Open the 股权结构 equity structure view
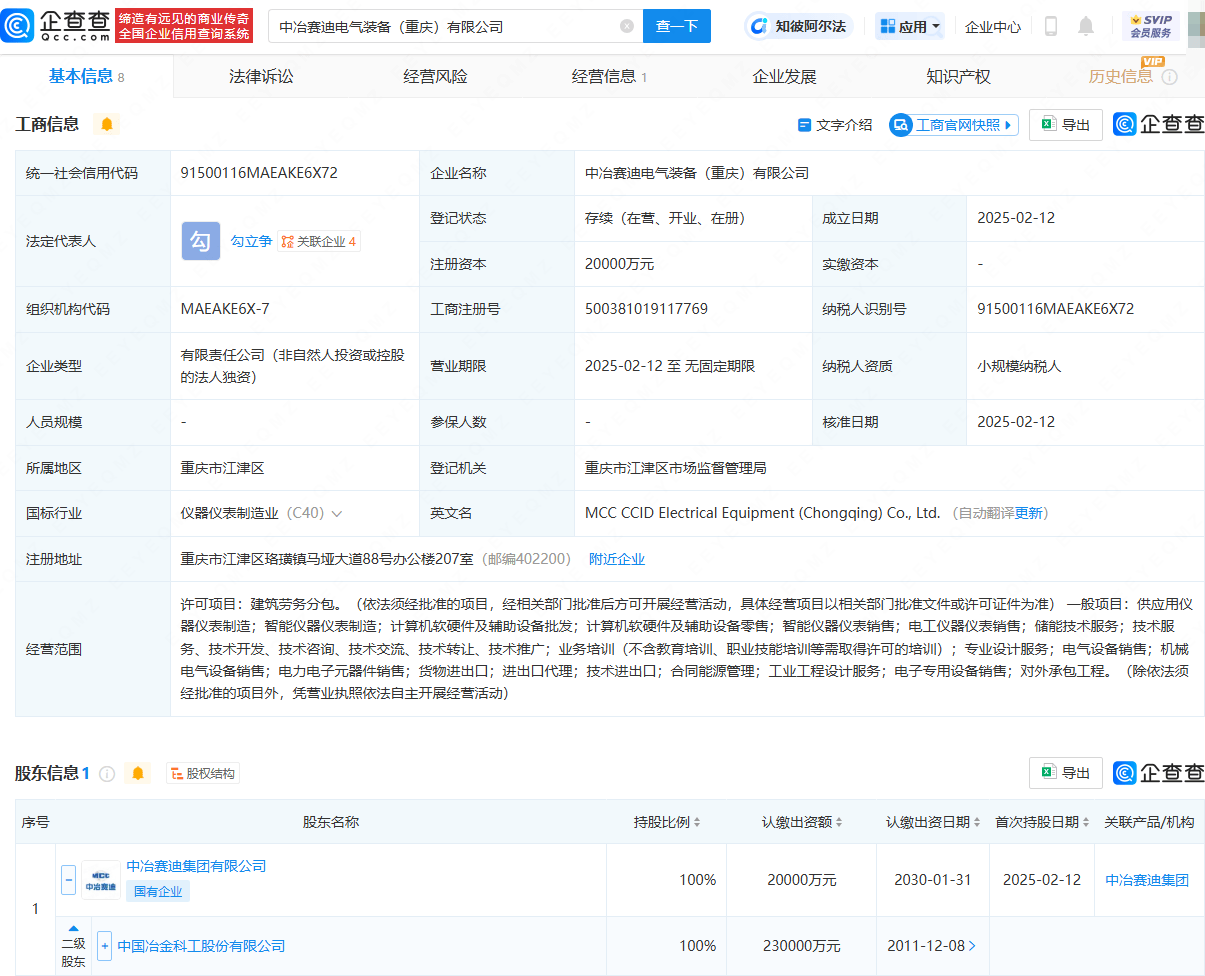1205x976 pixels. coord(203,773)
